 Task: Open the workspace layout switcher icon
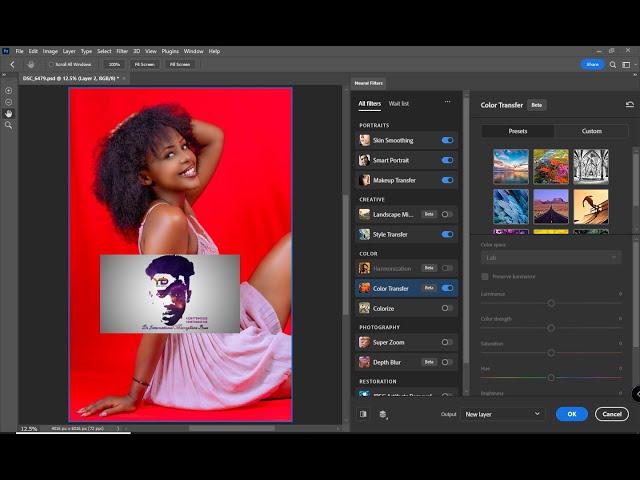point(626,64)
